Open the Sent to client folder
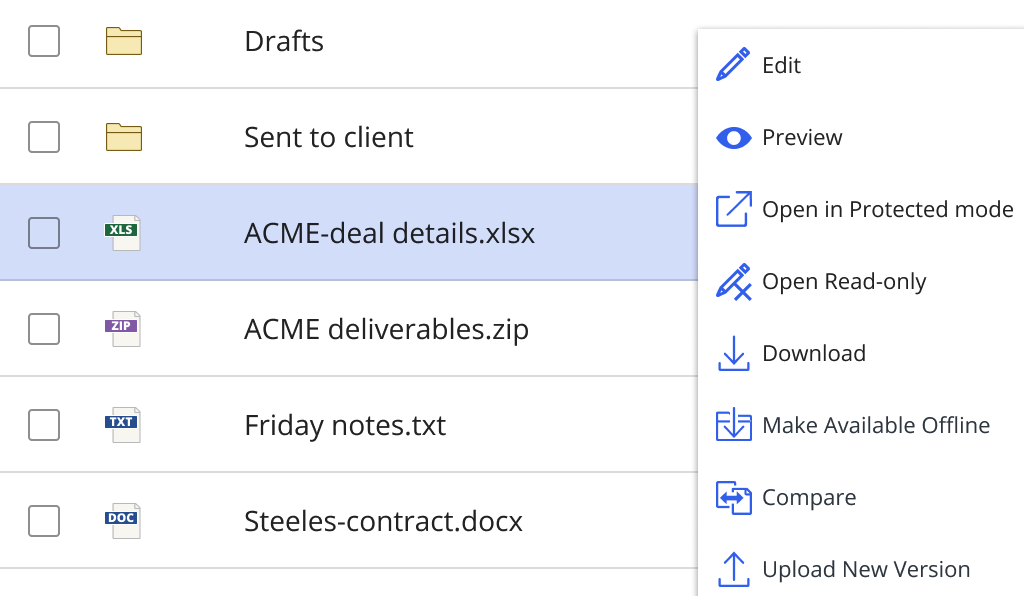The height and width of the screenshot is (596, 1024). tap(328, 137)
